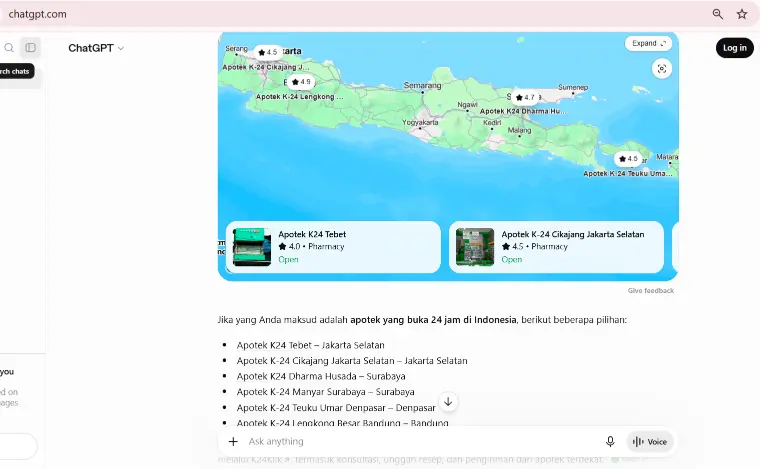The image size is (760, 469).
Task: Select the 4.5 rating pin near Jakarta
Action: click(268, 52)
